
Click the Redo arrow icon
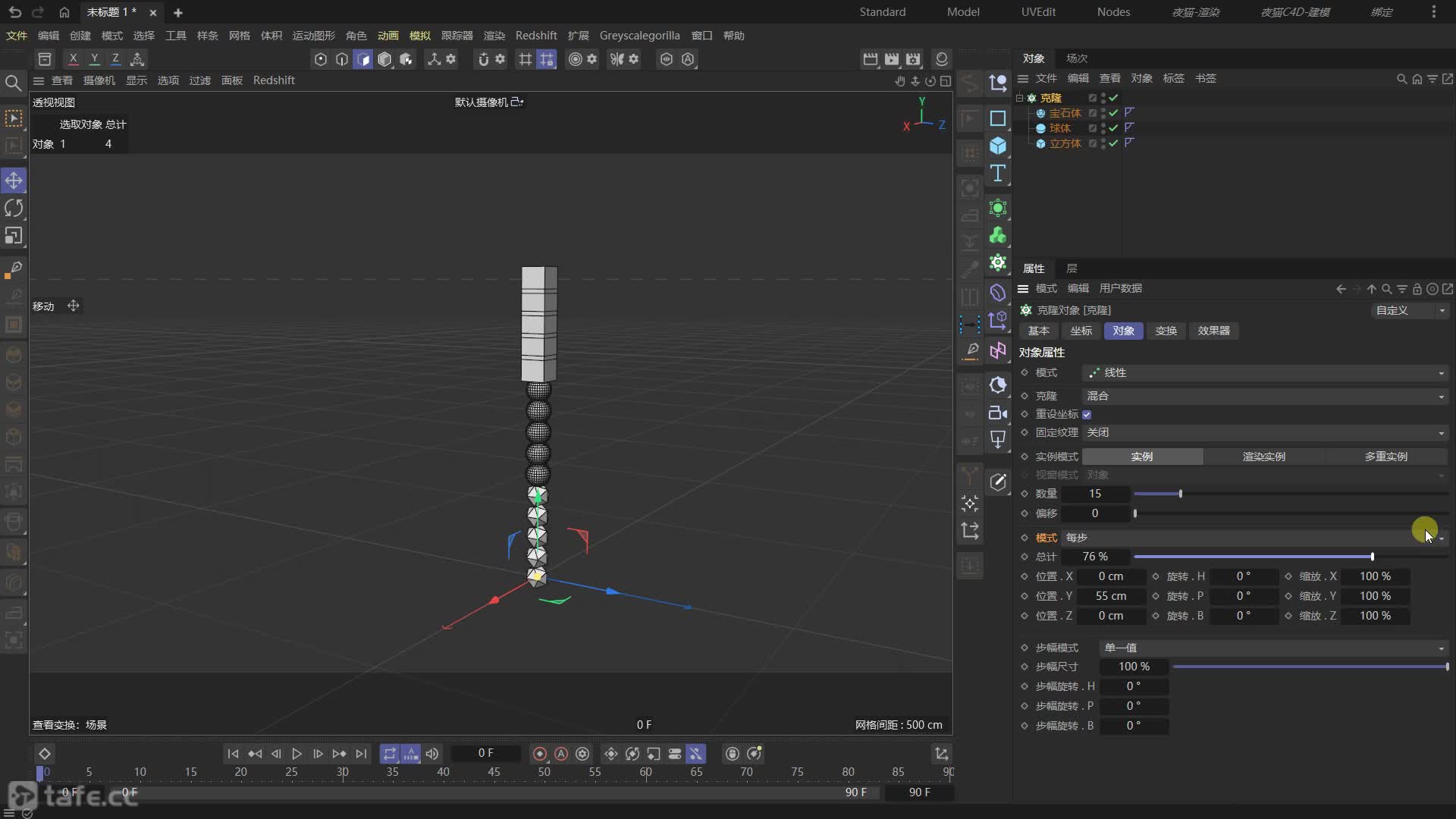tap(38, 12)
